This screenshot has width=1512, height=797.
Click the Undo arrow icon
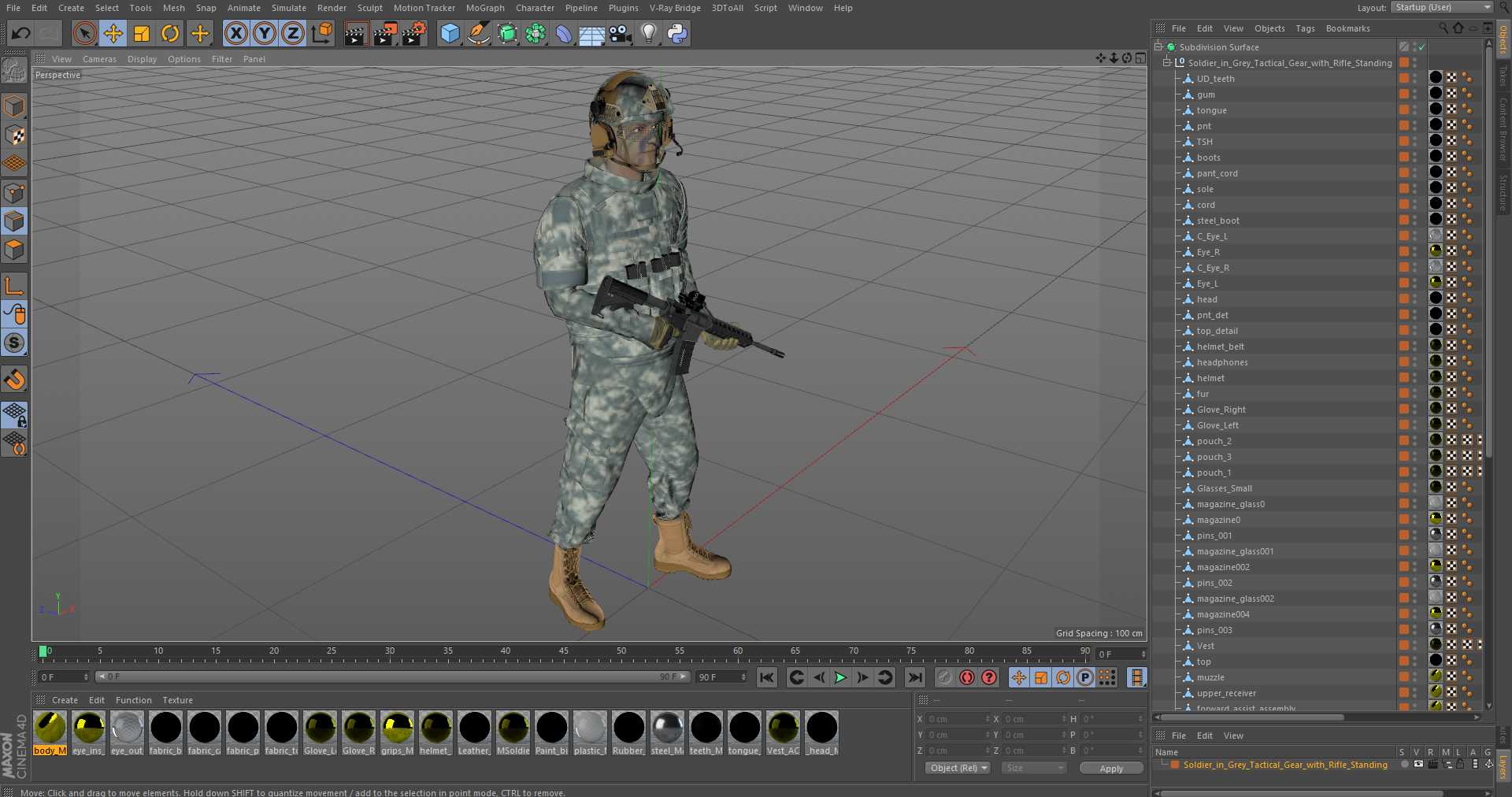[x=21, y=33]
